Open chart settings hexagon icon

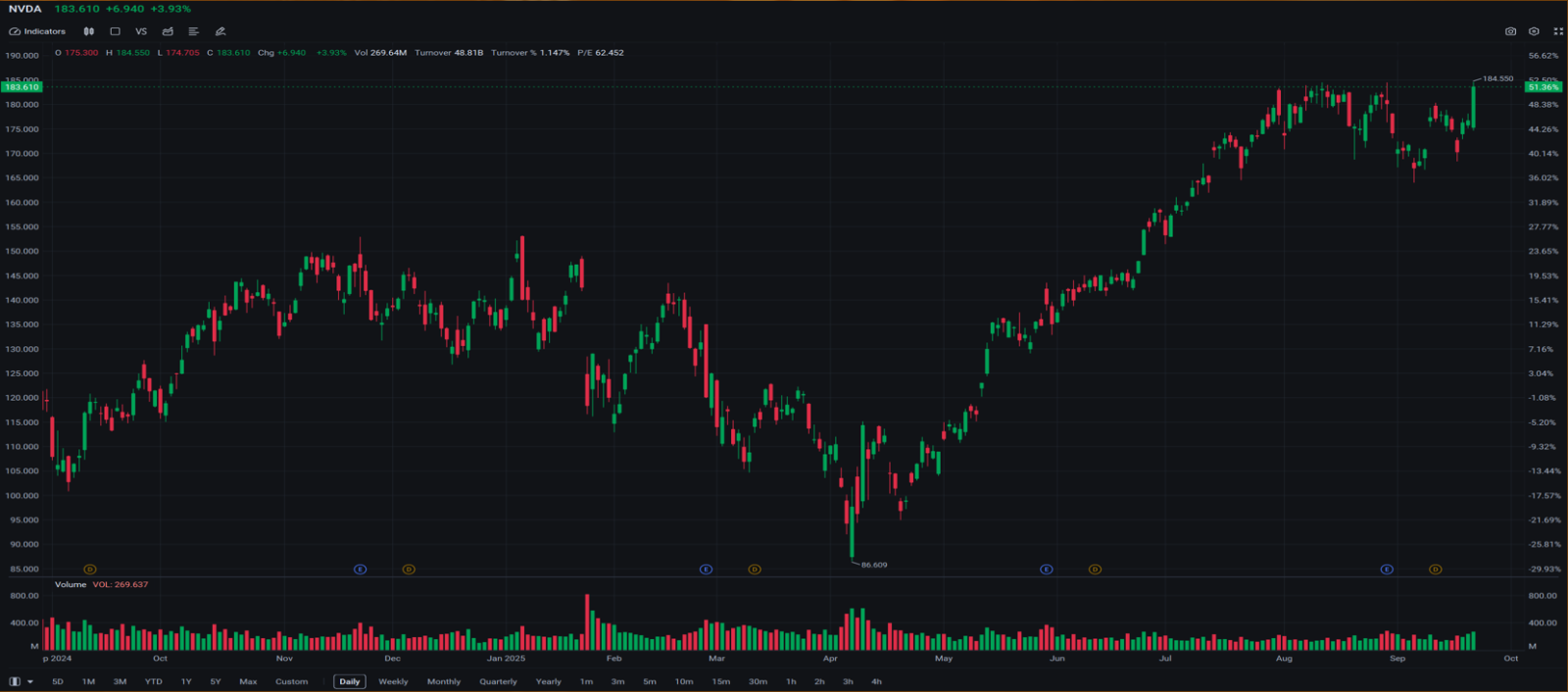click(1534, 31)
